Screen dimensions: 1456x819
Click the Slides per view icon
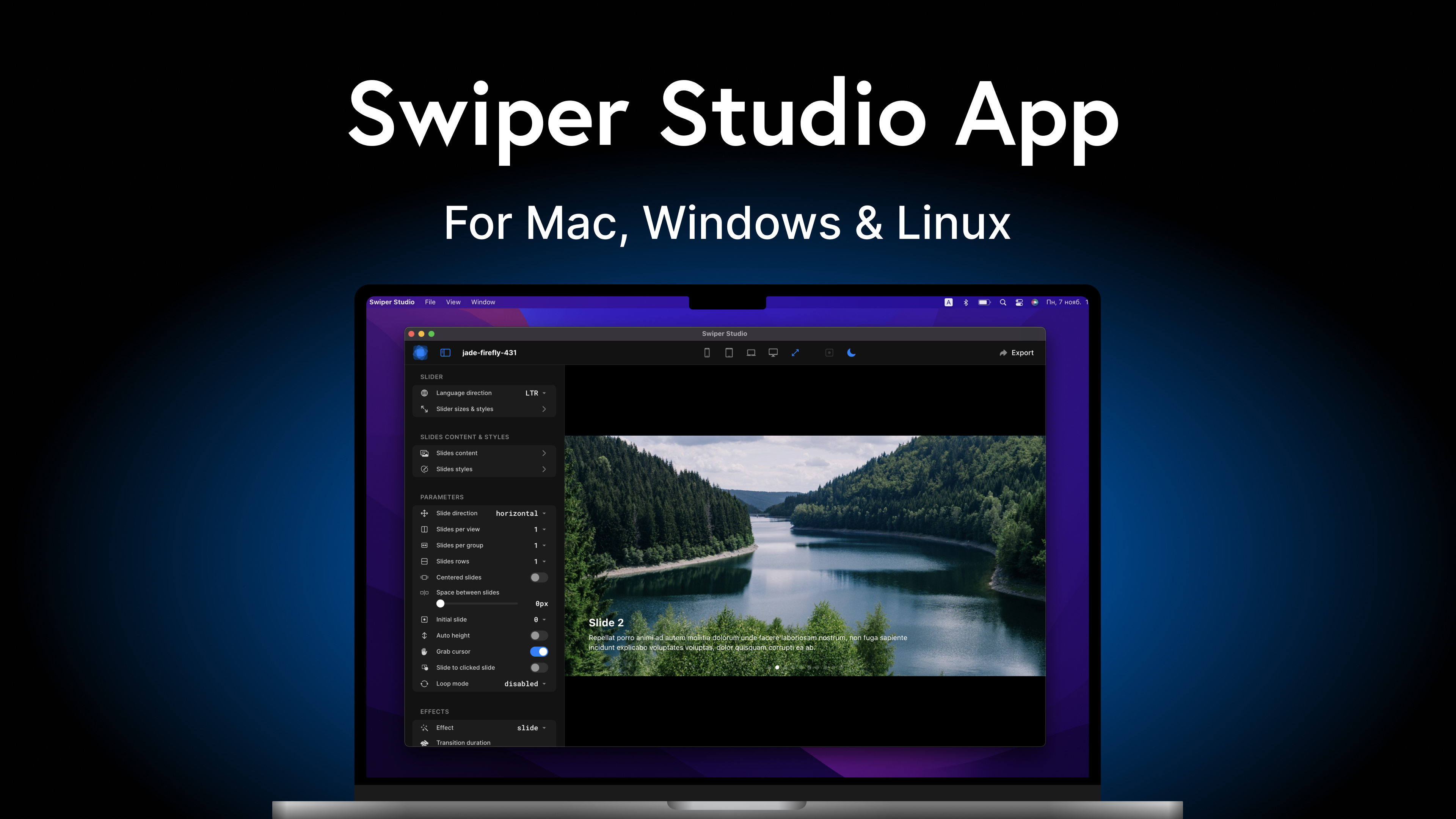tap(425, 529)
